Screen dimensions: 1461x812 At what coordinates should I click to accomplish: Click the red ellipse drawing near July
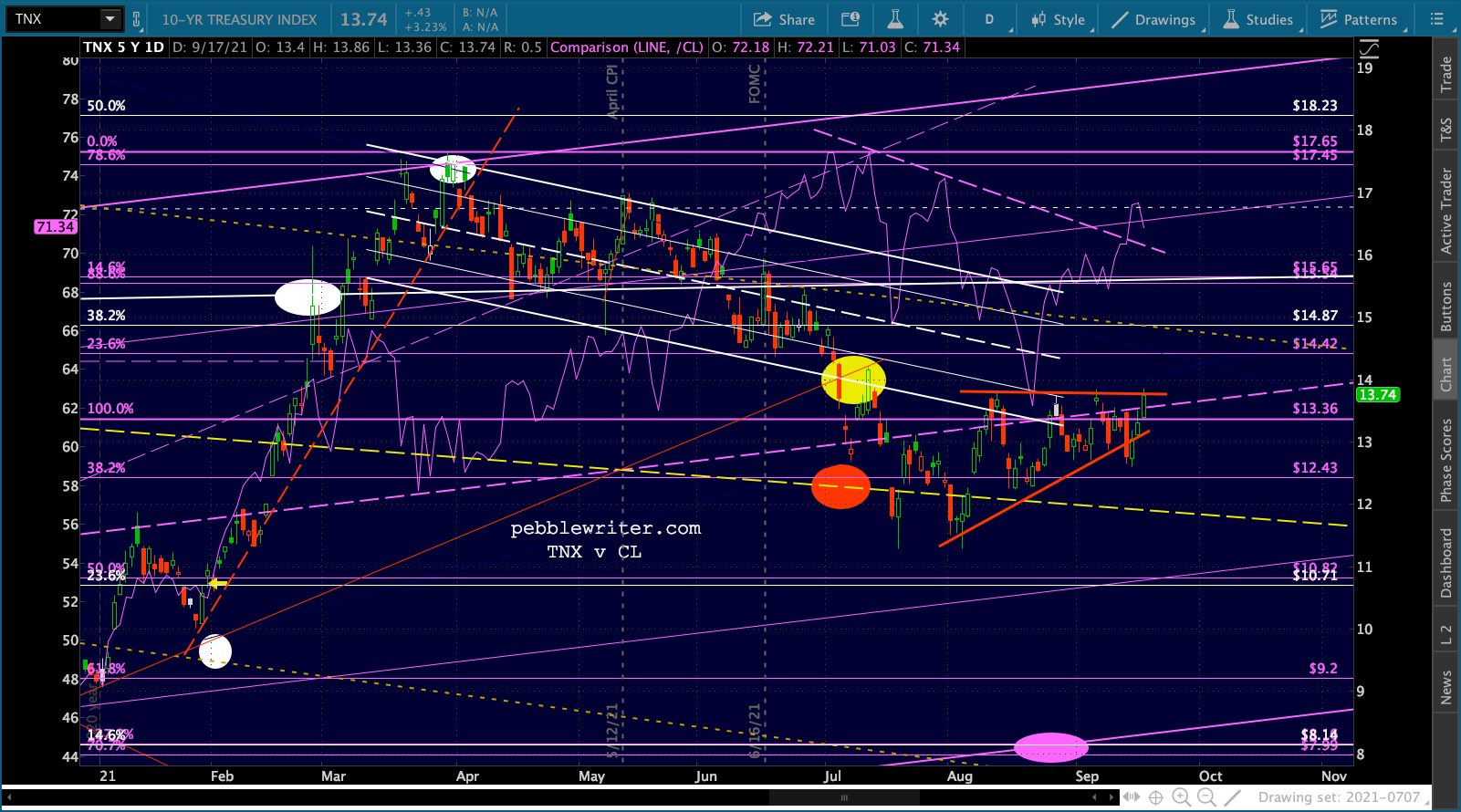tap(841, 486)
